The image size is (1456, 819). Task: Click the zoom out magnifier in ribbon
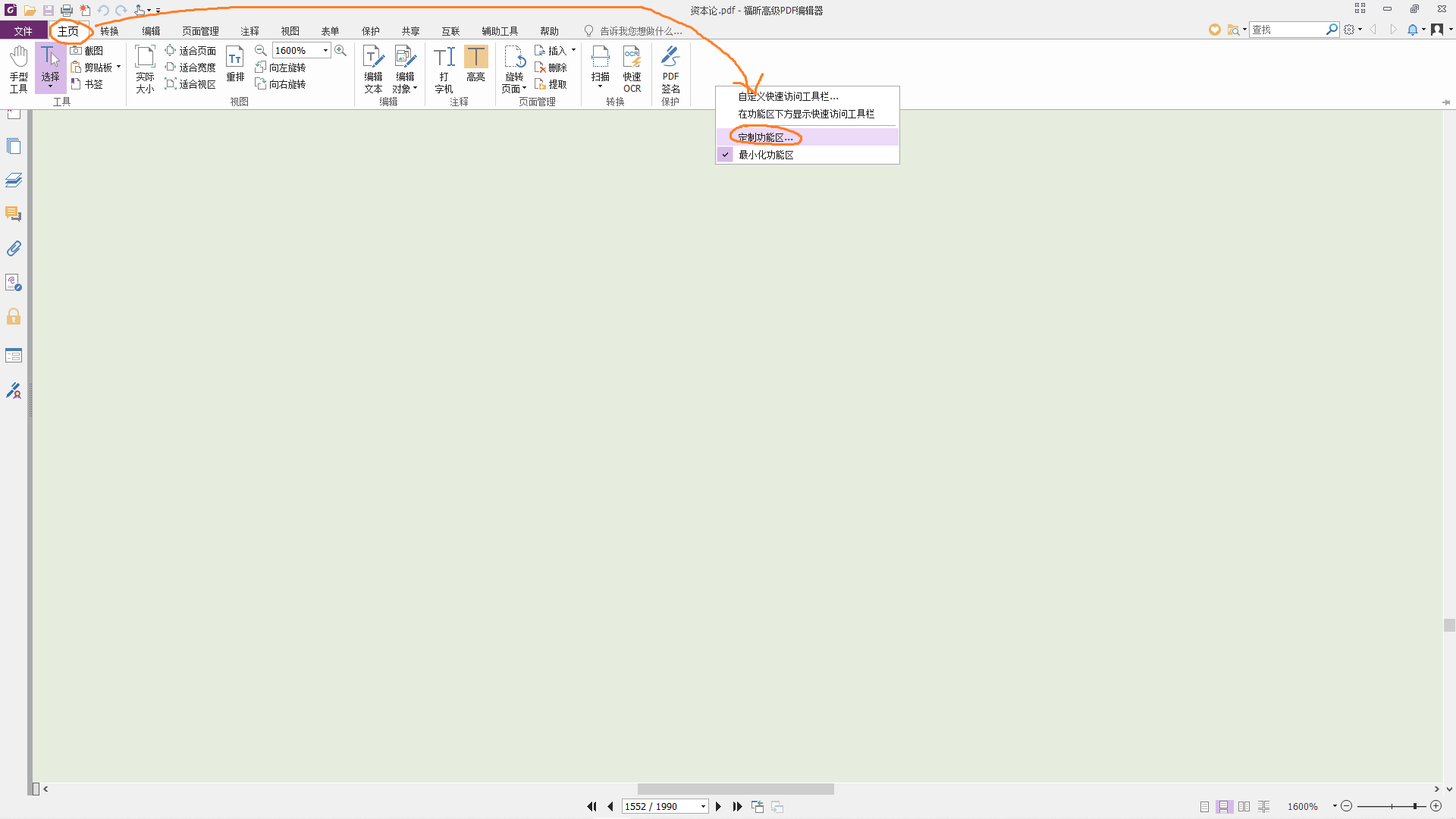(x=261, y=50)
